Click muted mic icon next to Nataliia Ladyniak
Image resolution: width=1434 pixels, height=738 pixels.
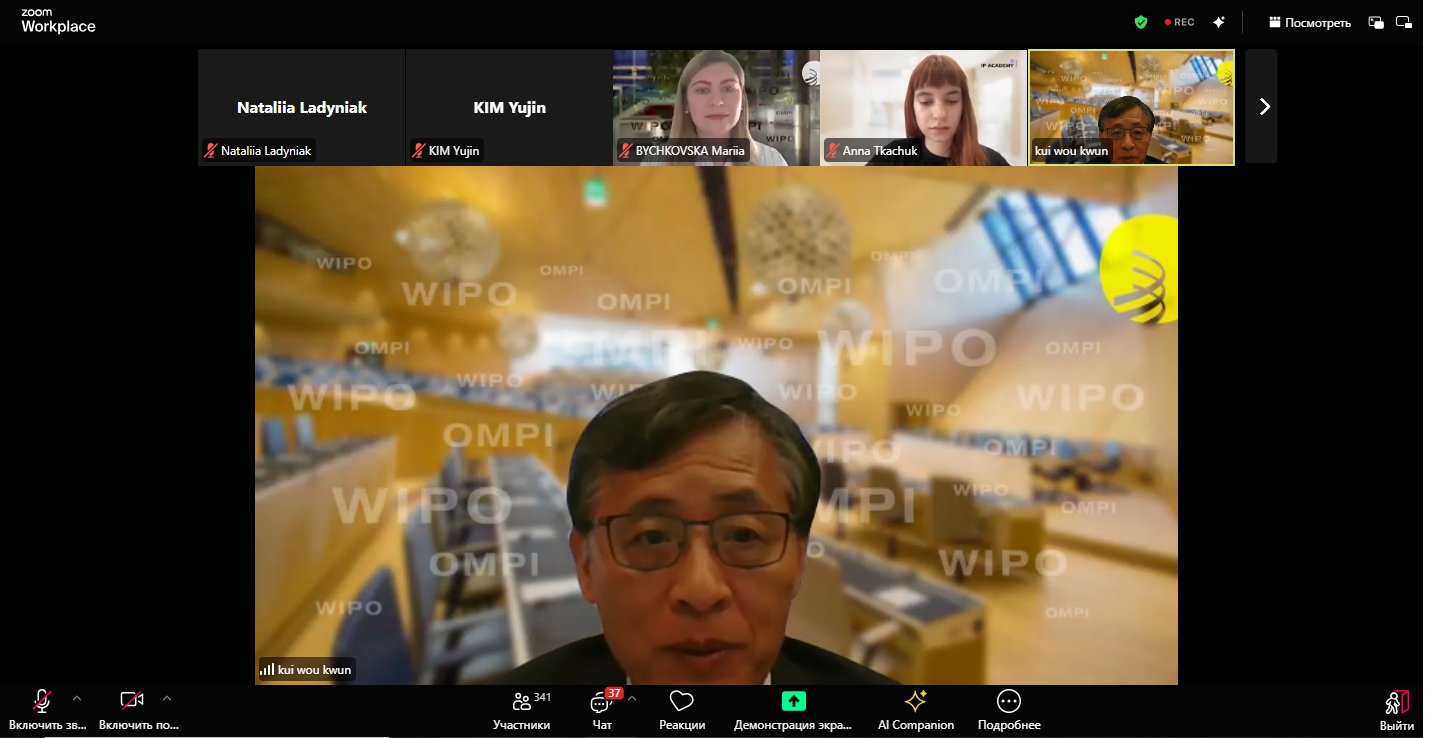[211, 151]
